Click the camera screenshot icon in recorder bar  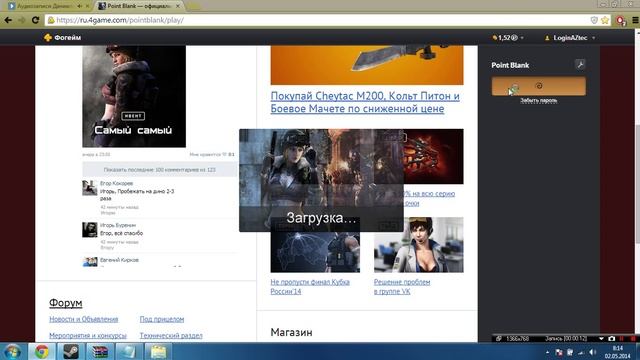click(x=611, y=338)
